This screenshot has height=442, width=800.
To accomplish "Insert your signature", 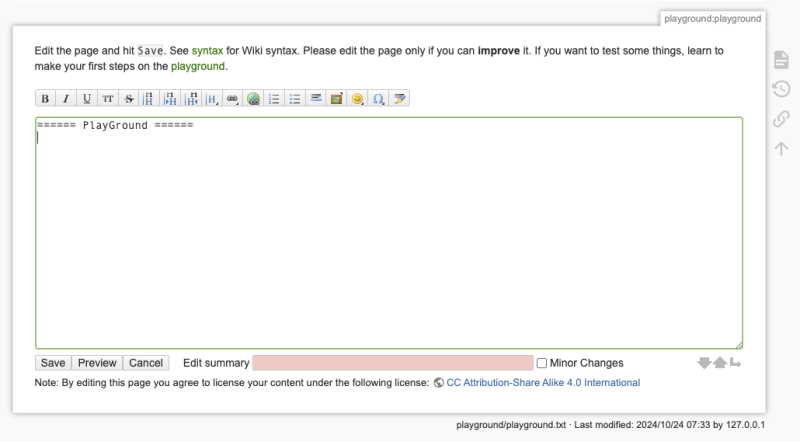I will tap(400, 98).
